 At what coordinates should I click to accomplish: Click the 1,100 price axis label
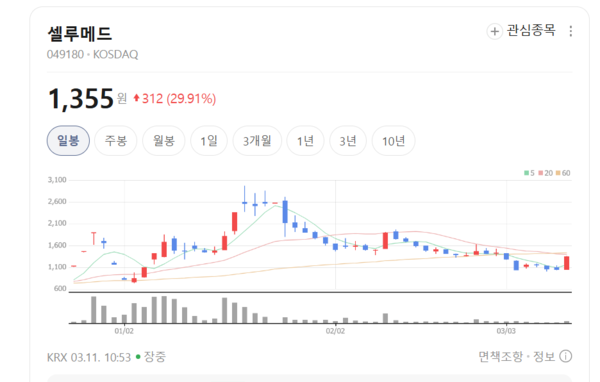click(x=57, y=267)
